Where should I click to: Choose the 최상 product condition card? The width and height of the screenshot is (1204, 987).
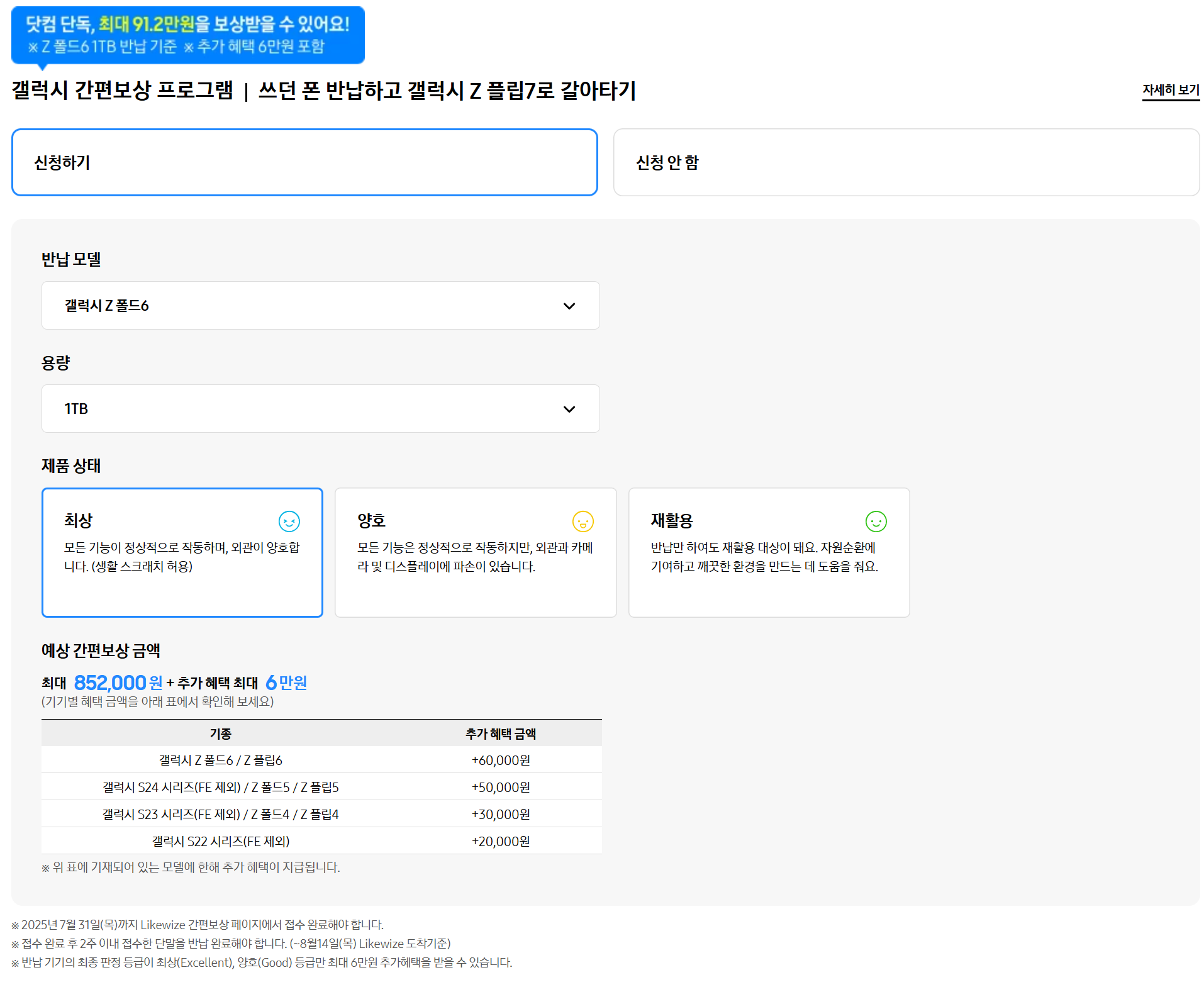182,552
